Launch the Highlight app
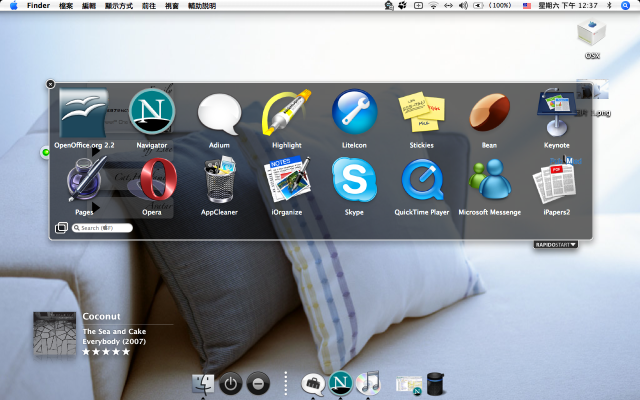This screenshot has height=400, width=640. [287, 112]
